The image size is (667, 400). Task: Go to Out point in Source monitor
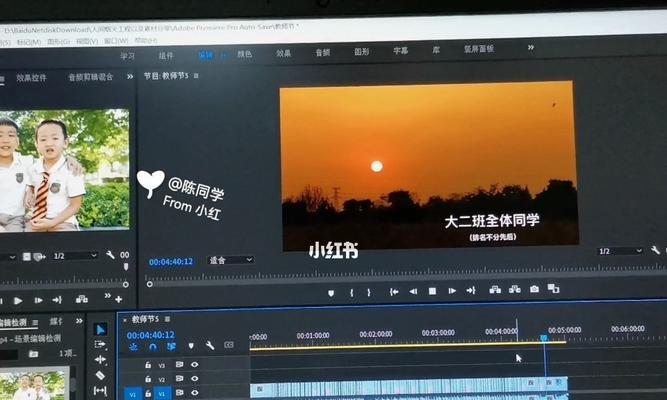[57, 300]
